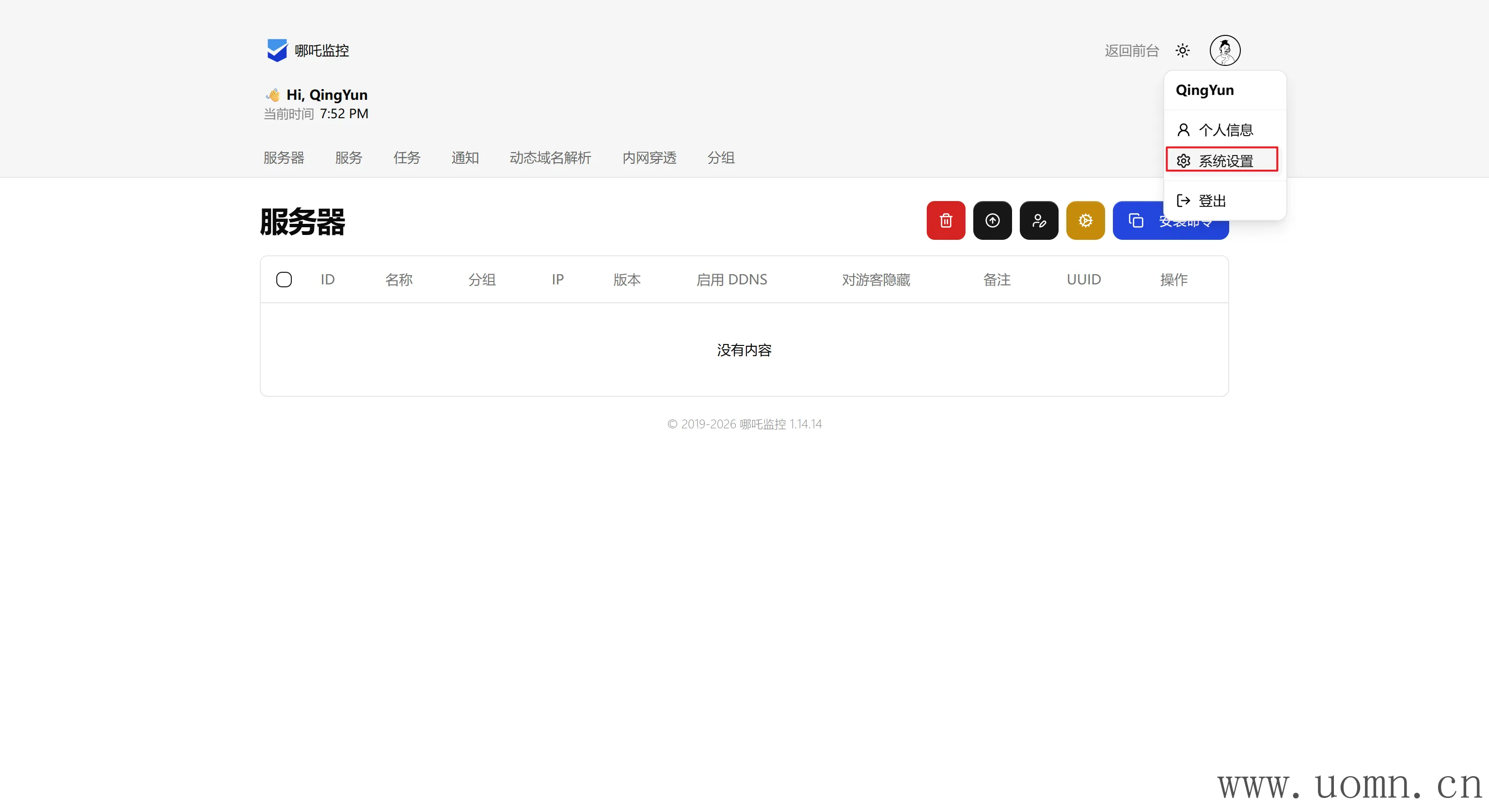Click the black force update arrow icon
Screen dimensions: 1489x812
(x=992, y=220)
